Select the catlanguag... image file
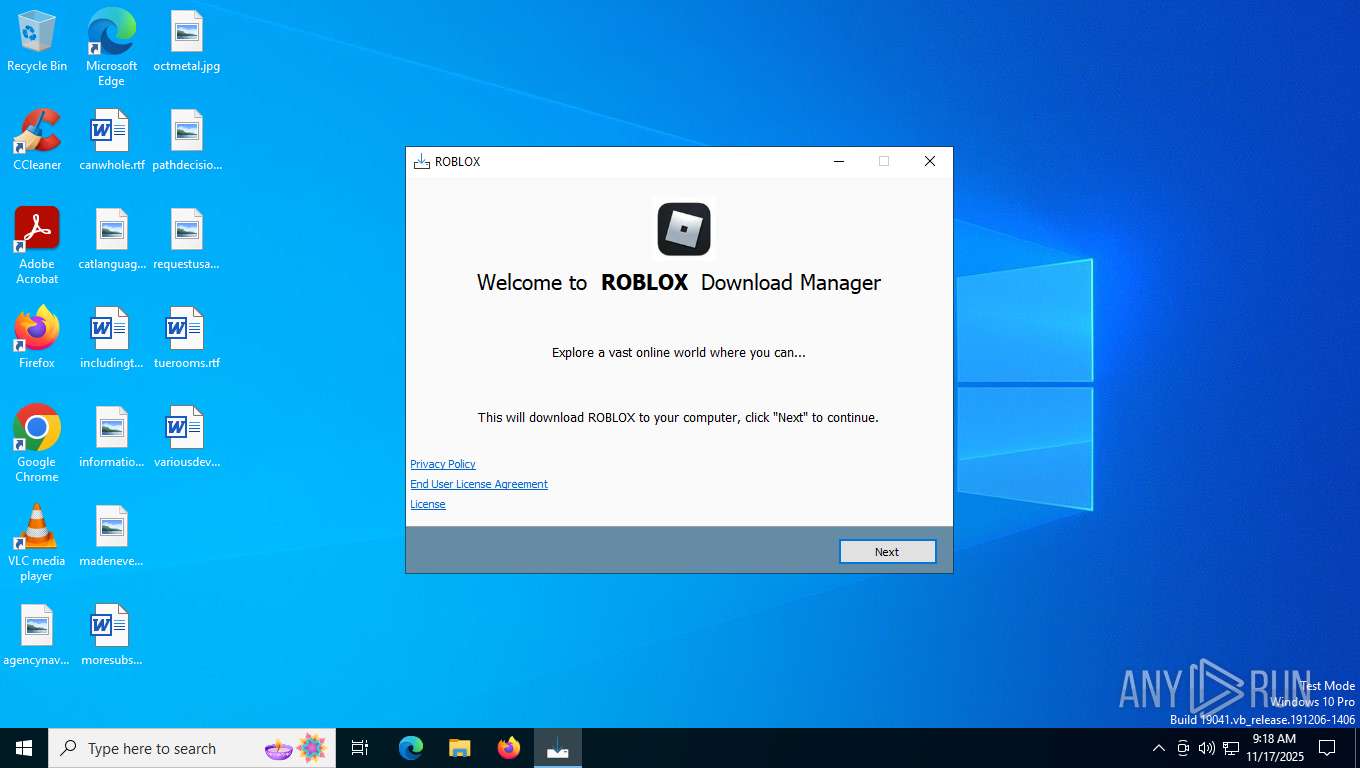Image resolution: width=1360 pixels, height=768 pixels. pos(111,240)
